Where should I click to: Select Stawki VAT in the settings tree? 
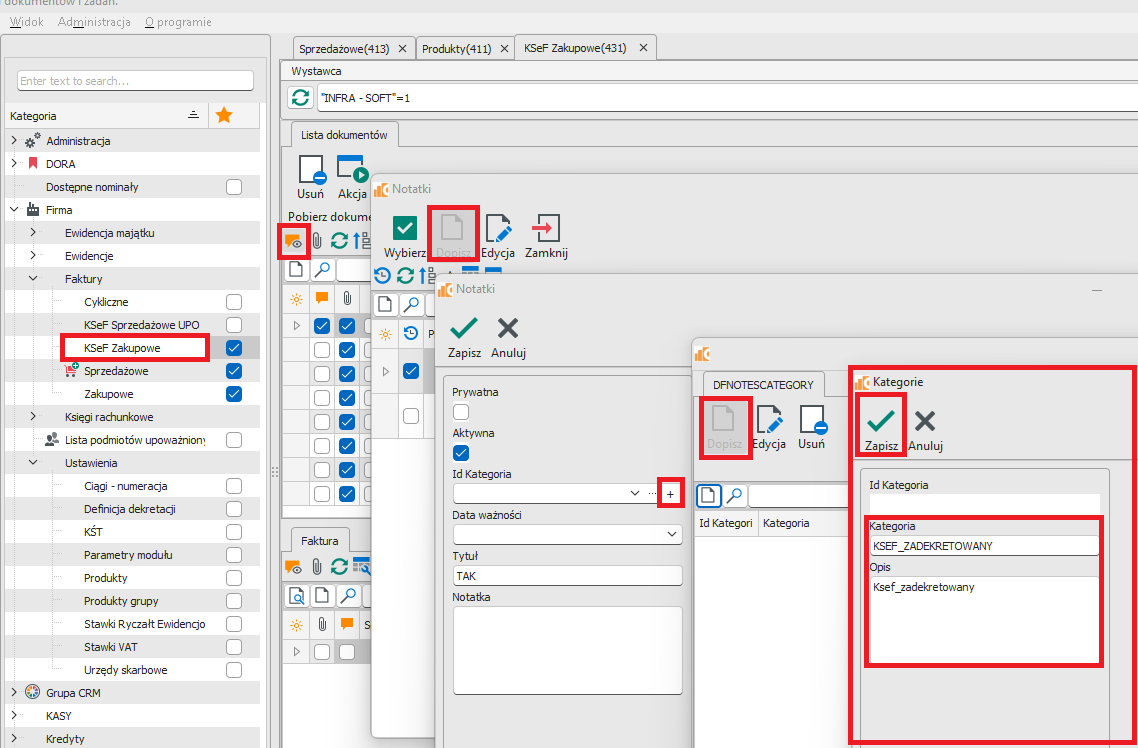point(110,647)
